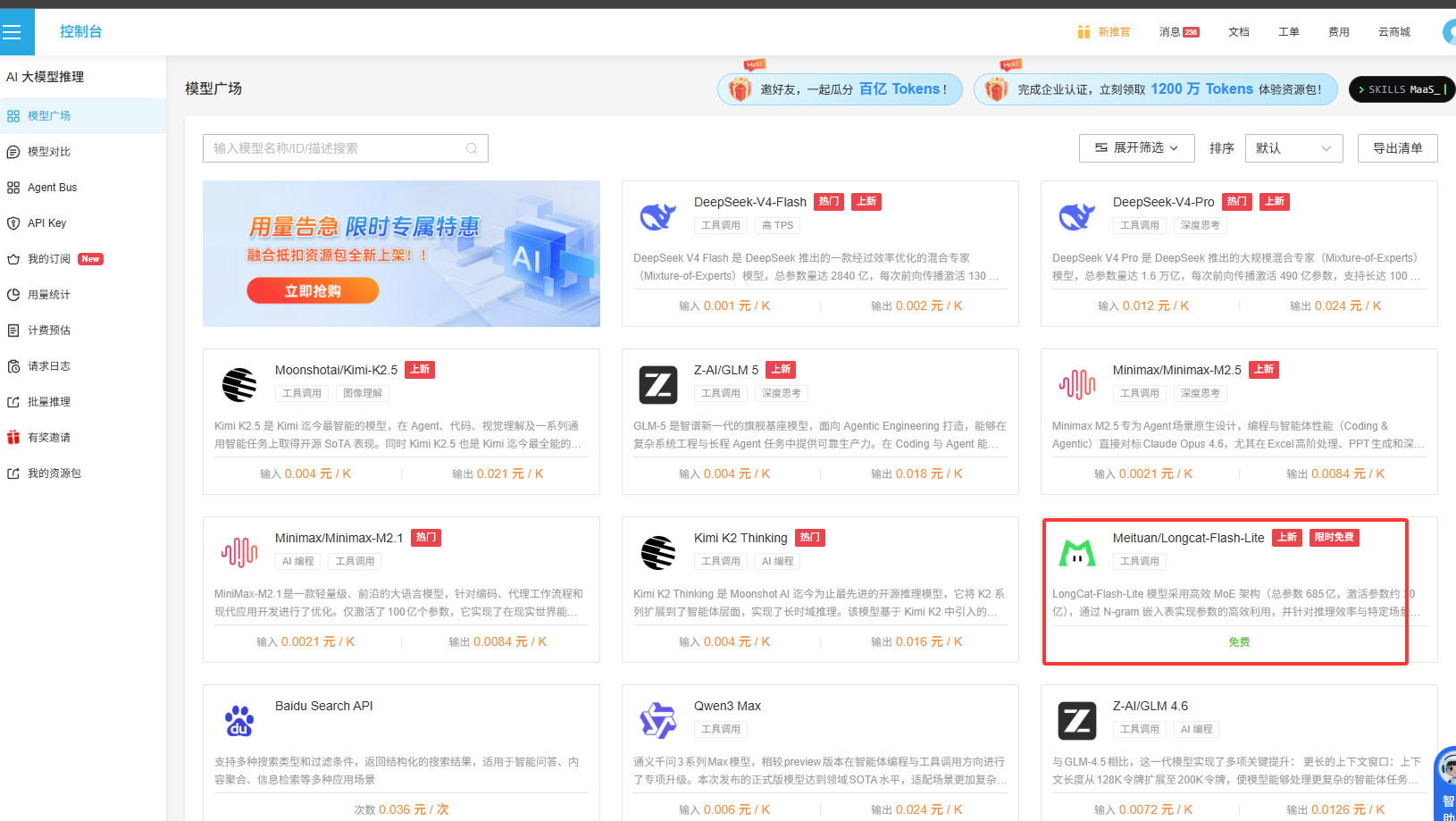Click the Z-AI/GLM 4.6 logo

click(x=1077, y=721)
